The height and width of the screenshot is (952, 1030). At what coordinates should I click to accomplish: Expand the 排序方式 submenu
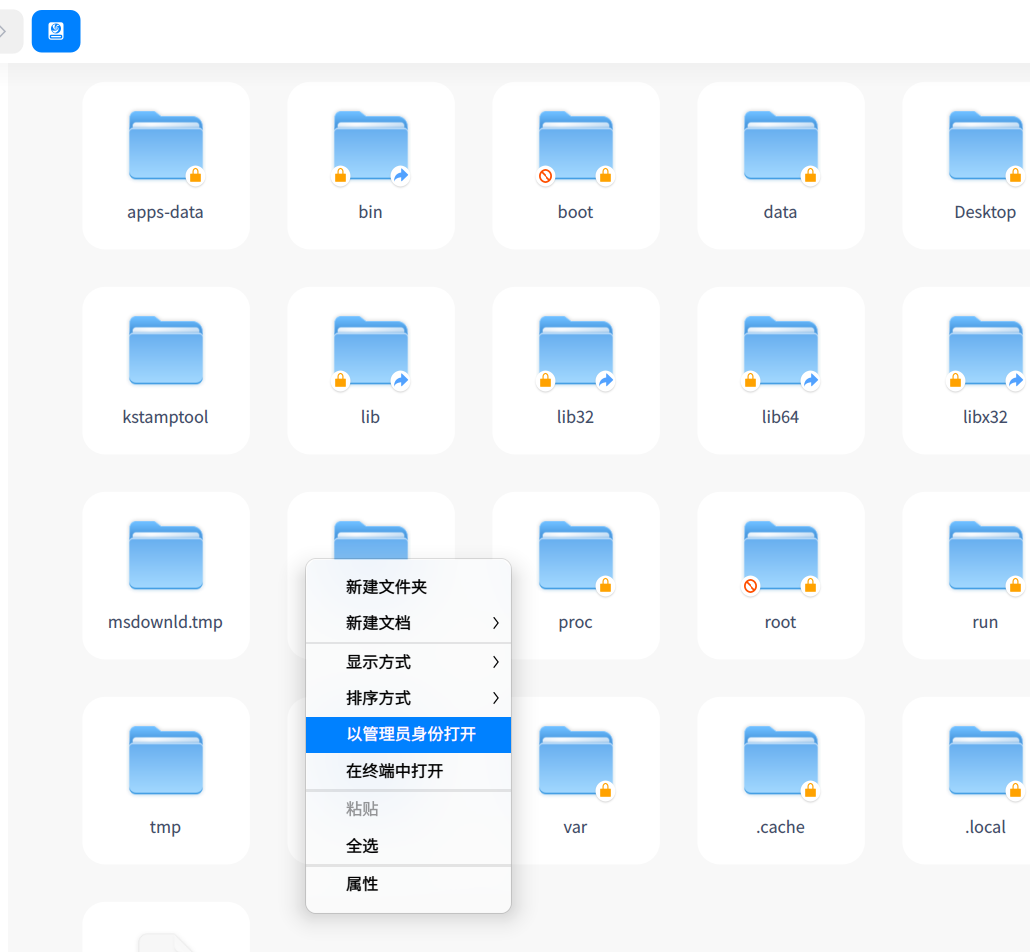(x=408, y=698)
